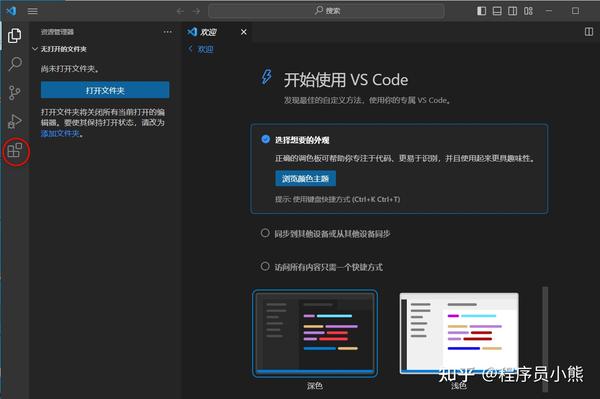Click the split editor right icon
Screen dimensions: 600x399
pyautogui.click(x=589, y=32)
